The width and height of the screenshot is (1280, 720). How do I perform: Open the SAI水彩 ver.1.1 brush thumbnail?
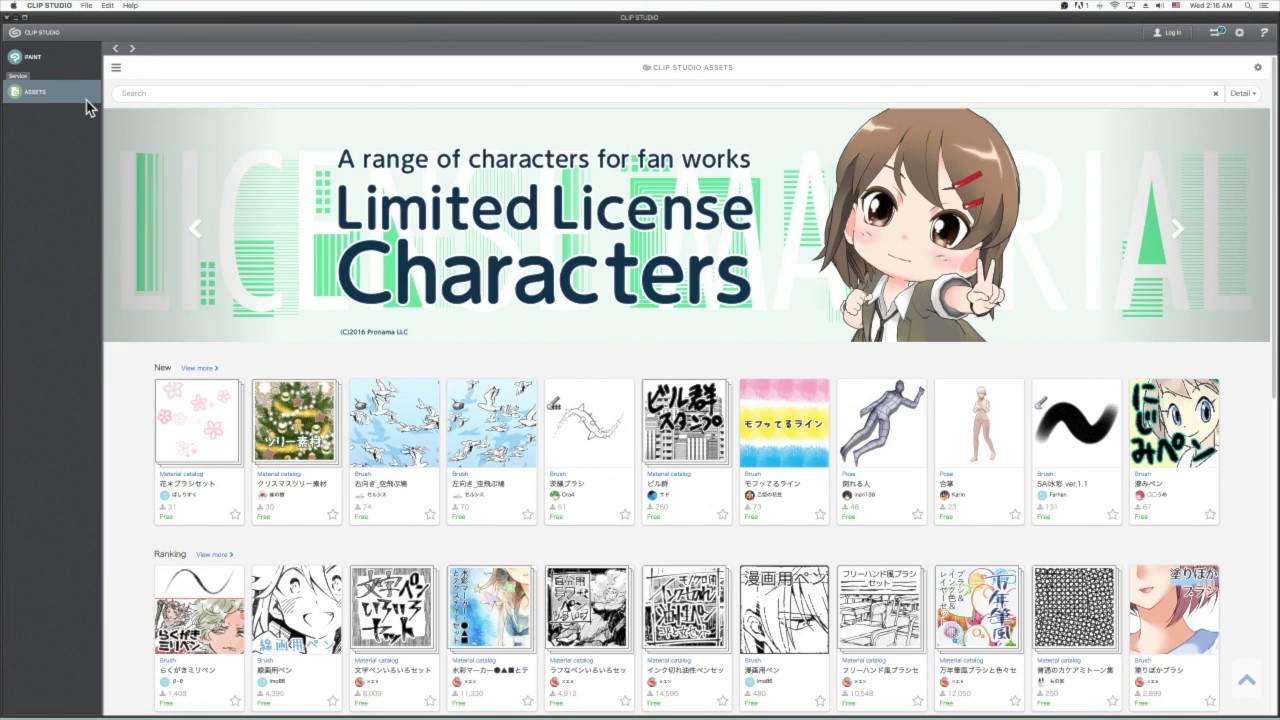1076,422
